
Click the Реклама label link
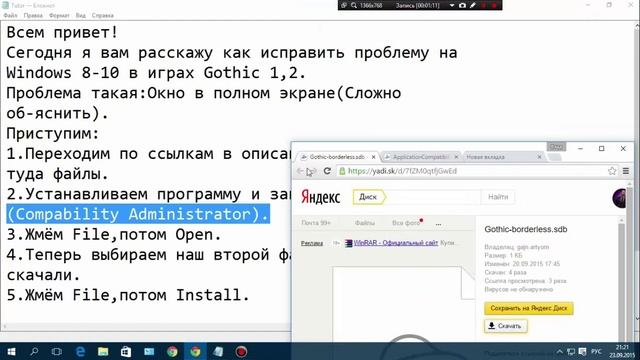(x=312, y=243)
